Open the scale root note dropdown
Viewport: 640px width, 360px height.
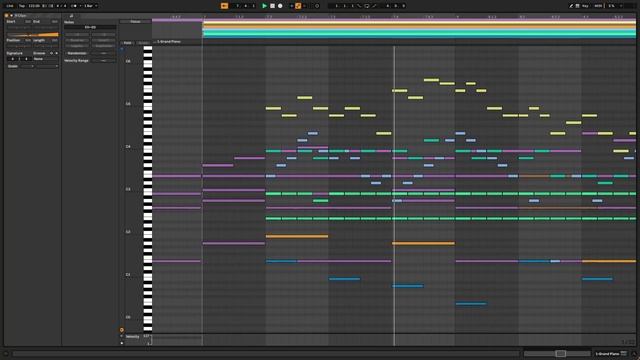pos(27,66)
